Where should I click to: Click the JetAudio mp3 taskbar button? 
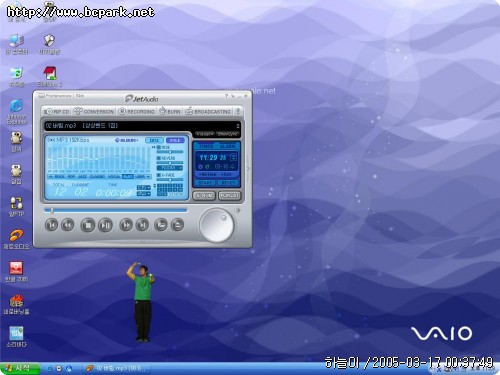116,368
